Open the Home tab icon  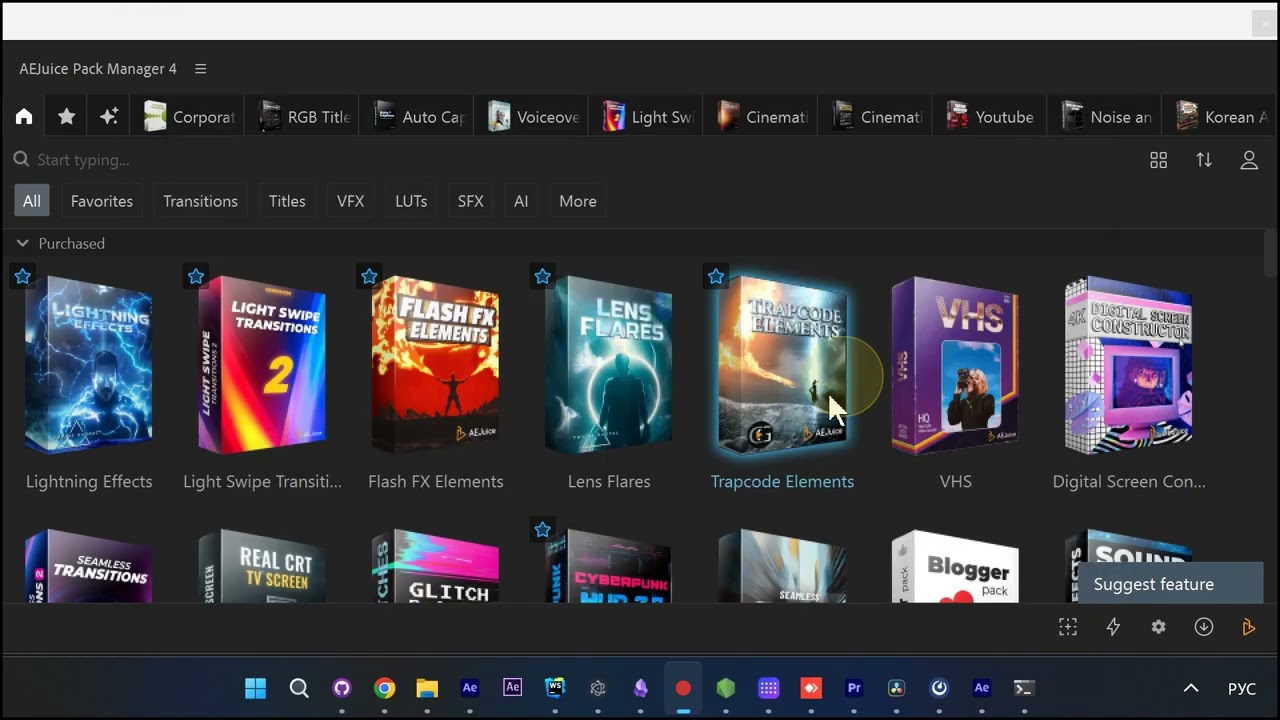[x=24, y=117]
